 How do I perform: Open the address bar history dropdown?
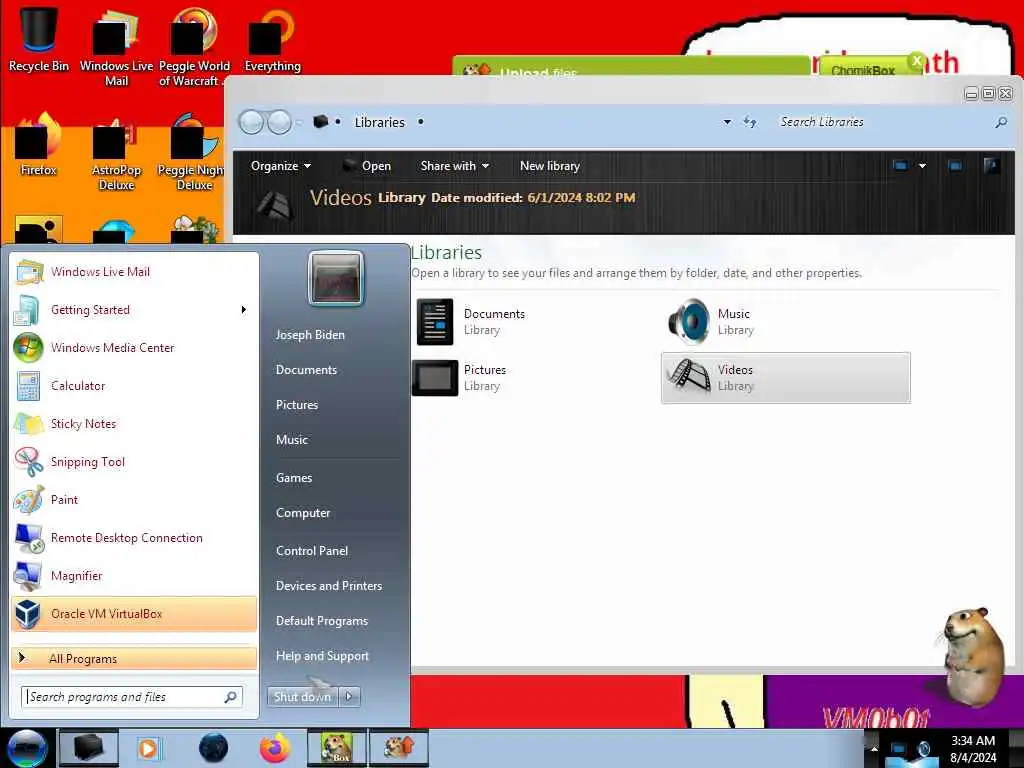(x=727, y=122)
